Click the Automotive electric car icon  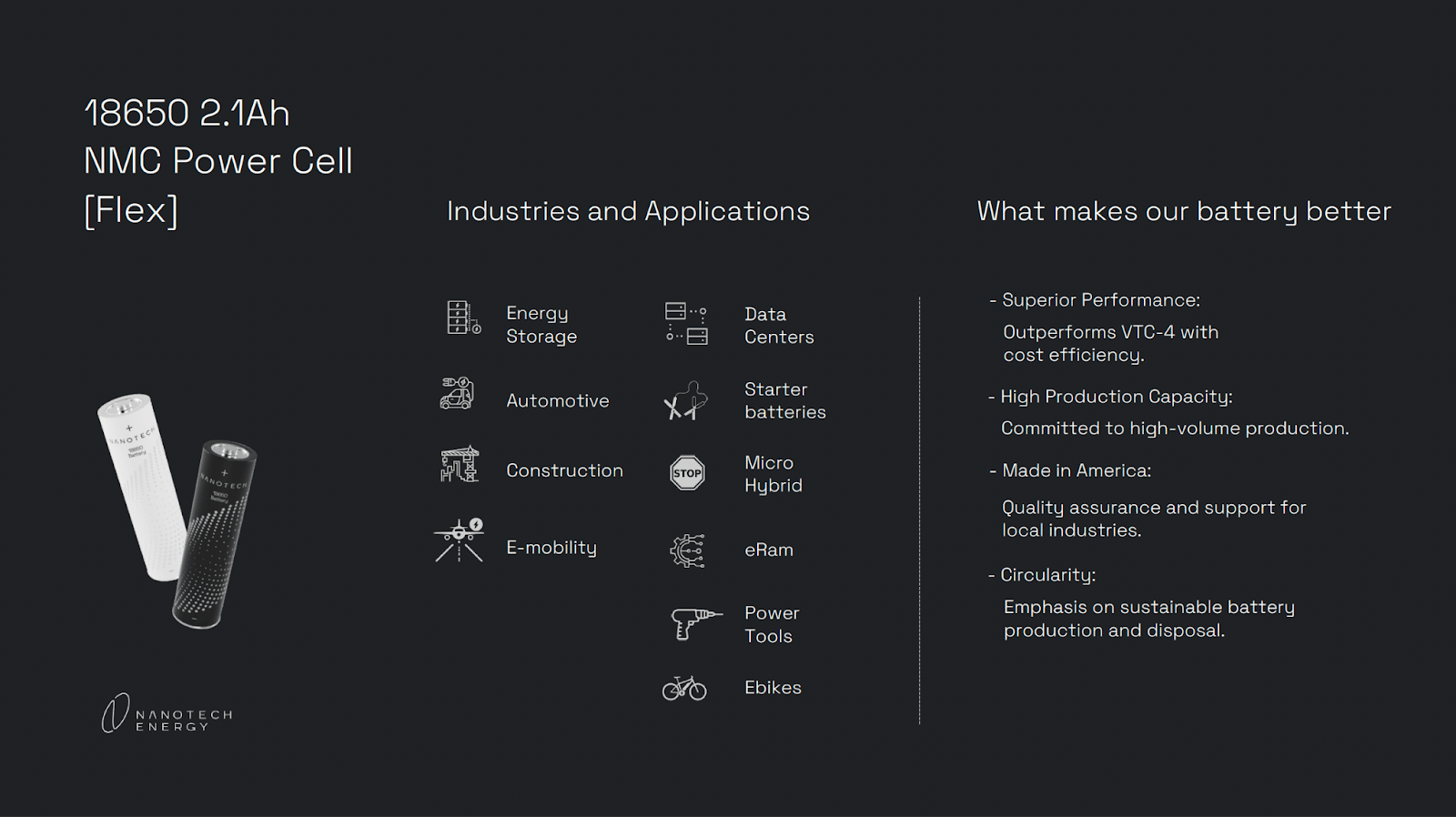[457, 394]
